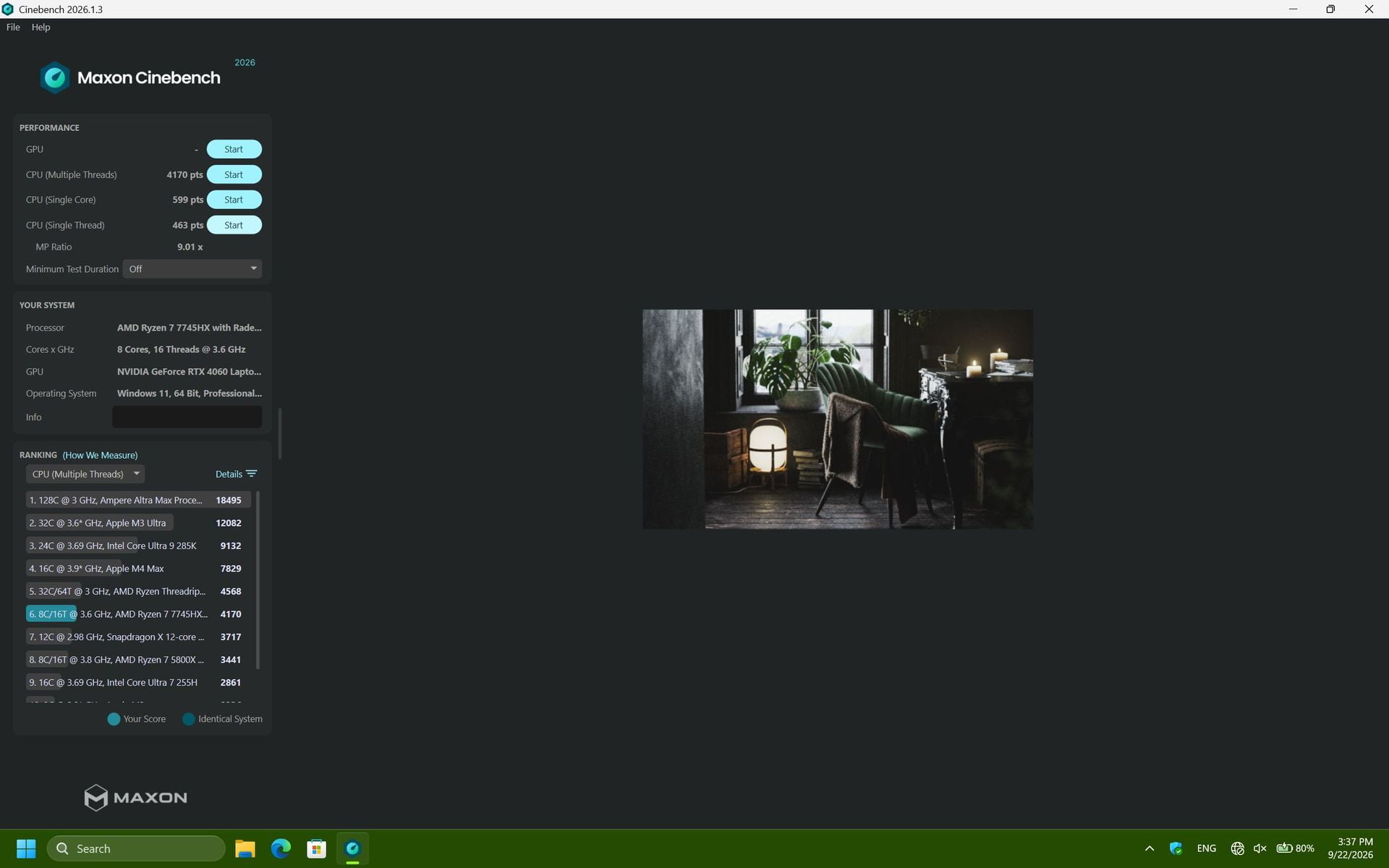Open the How We Measure link
The width and height of the screenshot is (1389, 868).
[x=100, y=455]
